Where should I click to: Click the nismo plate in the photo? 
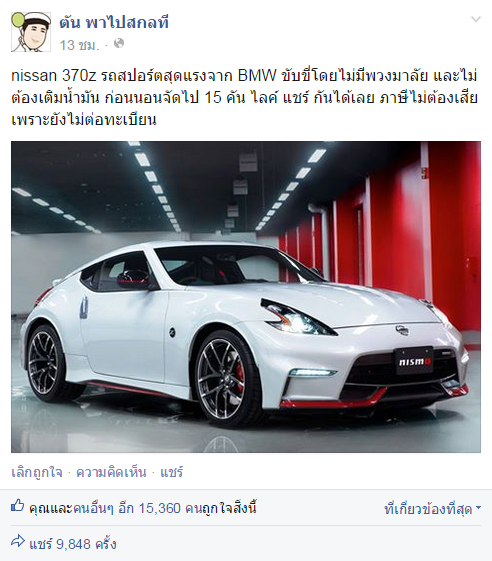(414, 361)
